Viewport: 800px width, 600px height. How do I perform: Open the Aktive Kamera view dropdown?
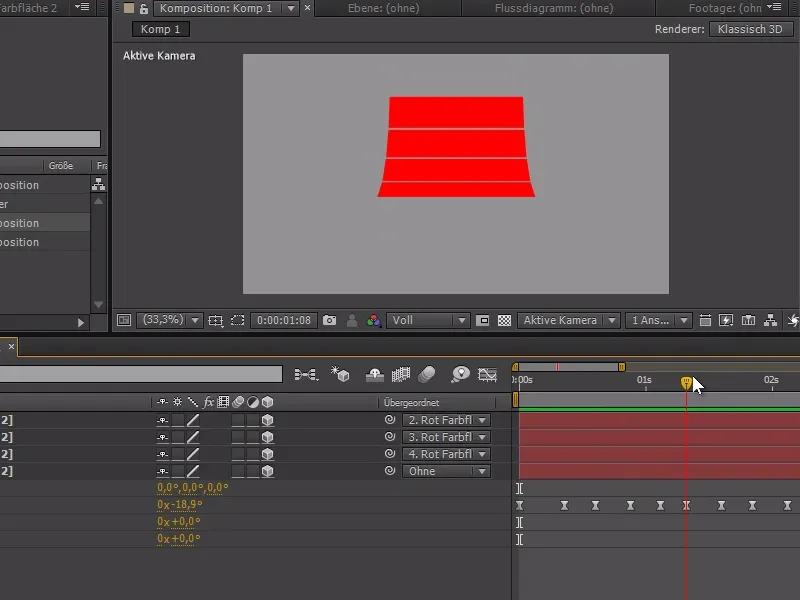pyautogui.click(x=568, y=320)
